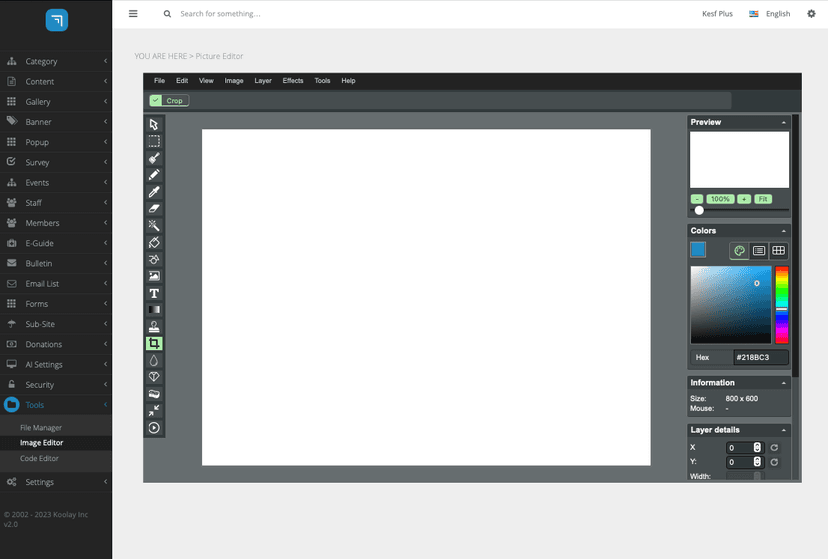Screen dimensions: 828x559
Task: Open the Effects menu
Action: pos(293,81)
